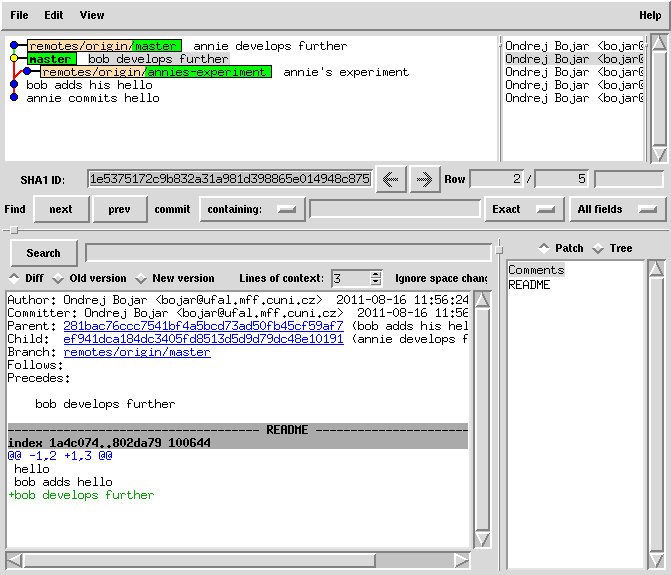The height and width of the screenshot is (575, 671).
Task: Click the horizontal scrollbar in diff pane
Action: tap(200, 560)
